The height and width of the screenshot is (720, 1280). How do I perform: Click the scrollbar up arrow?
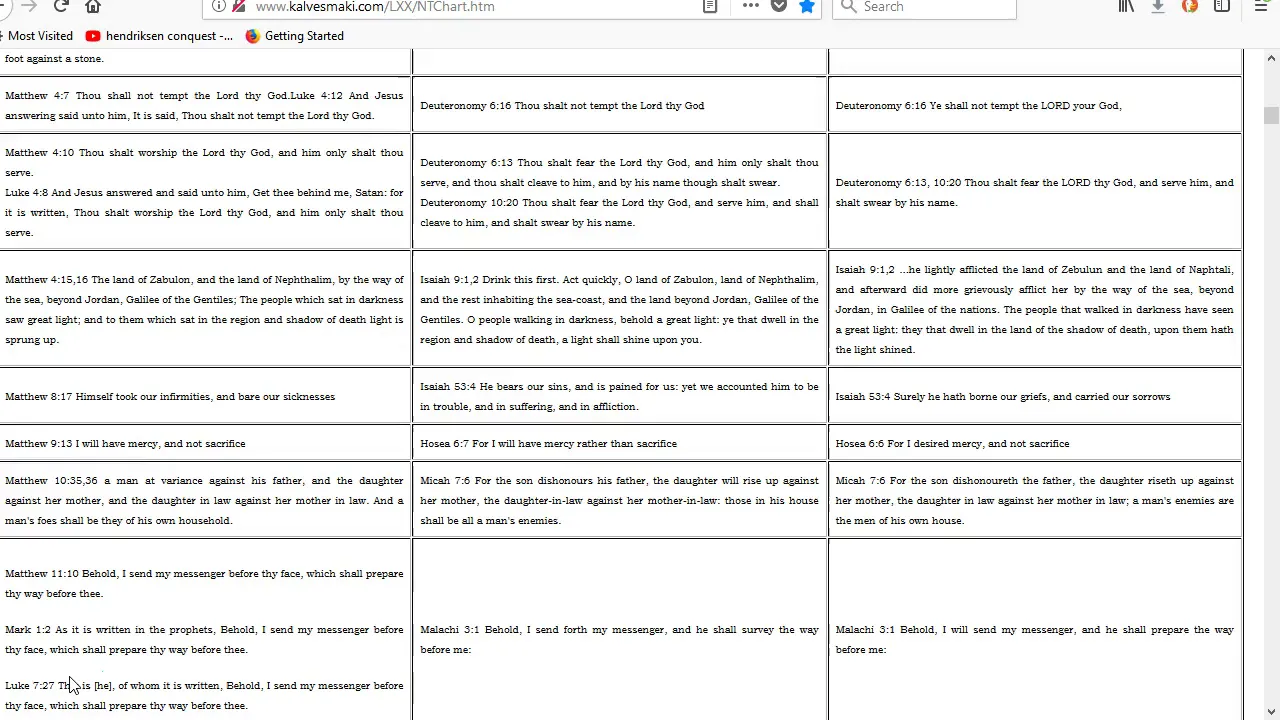[1271, 58]
